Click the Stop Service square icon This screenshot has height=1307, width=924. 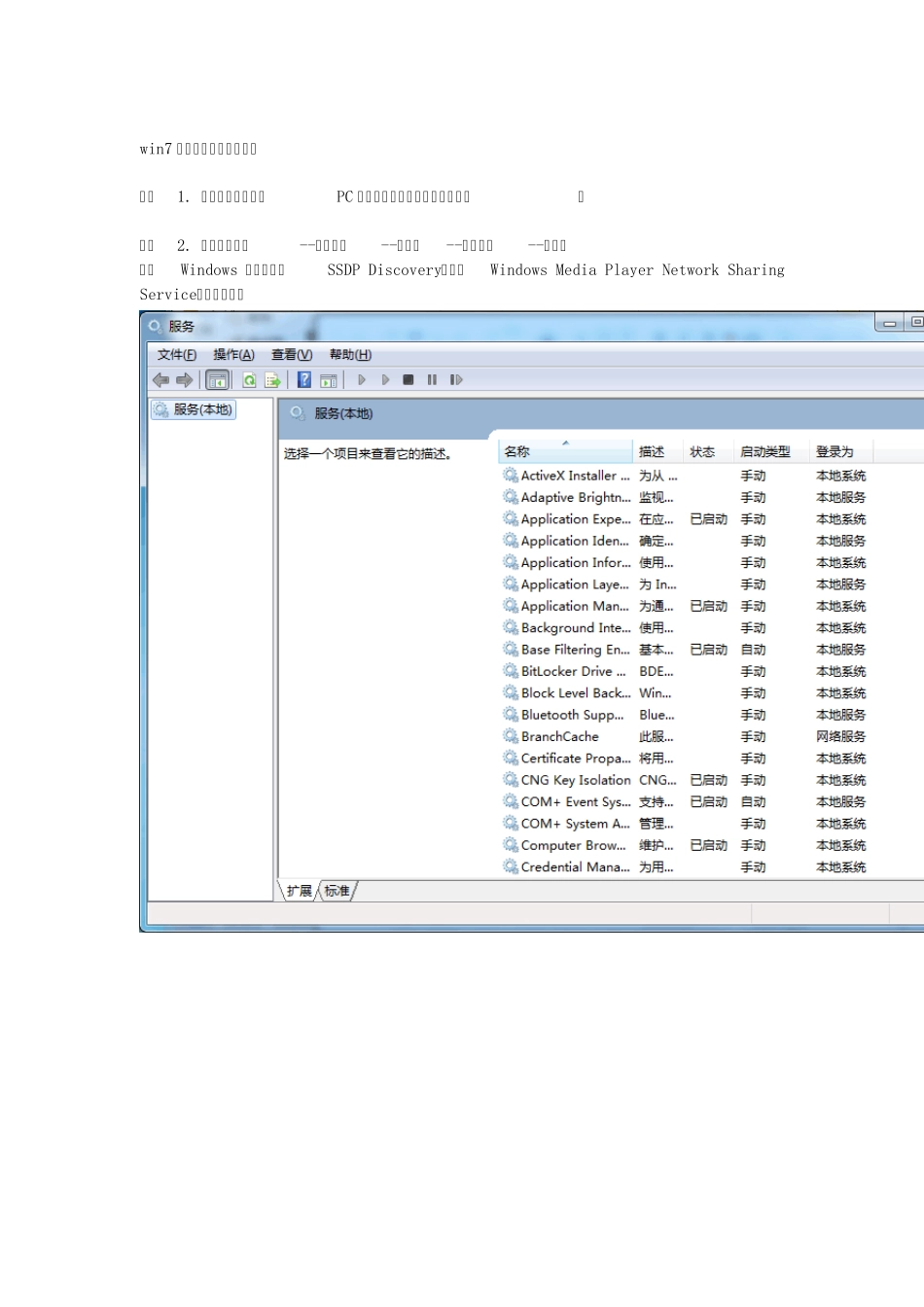pos(409,380)
